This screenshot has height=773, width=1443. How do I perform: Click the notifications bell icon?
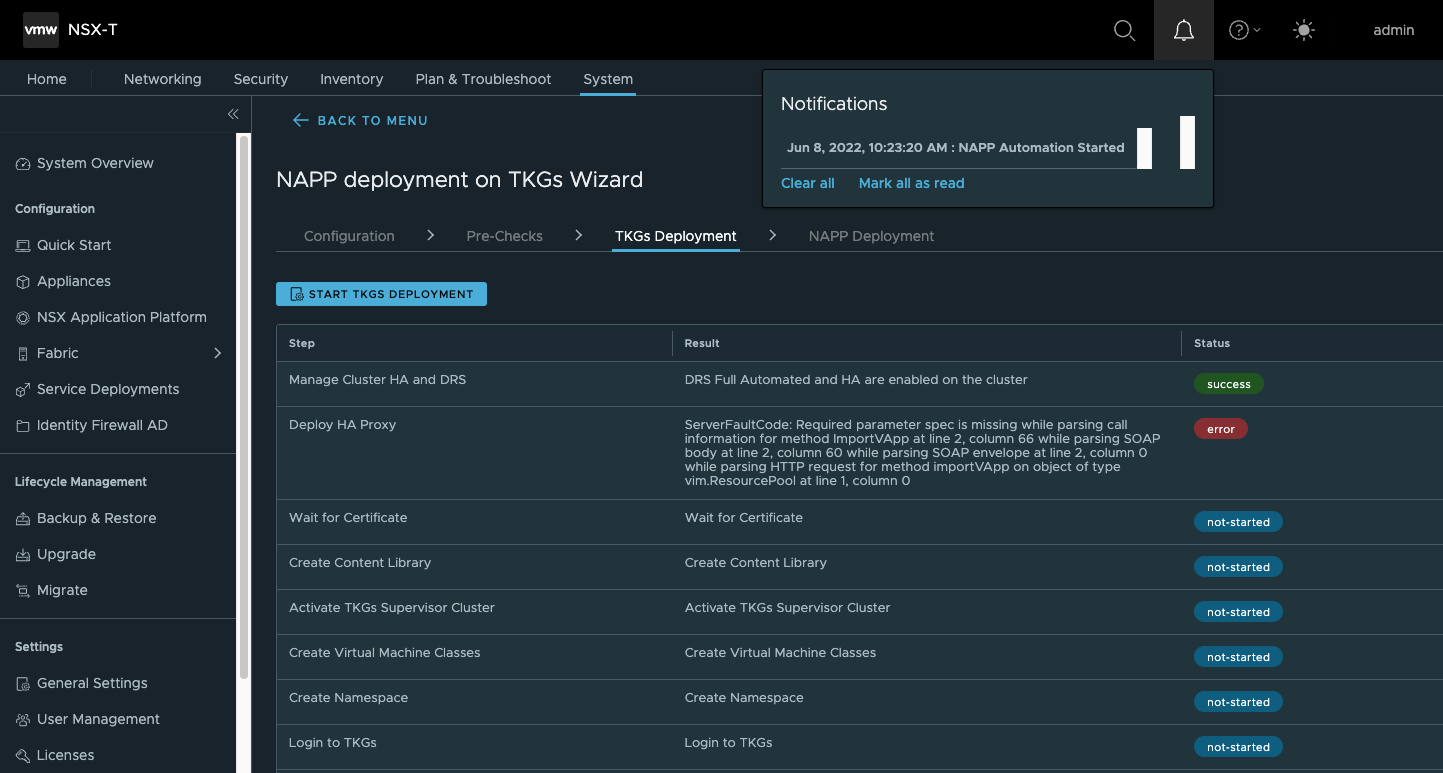pyautogui.click(x=1184, y=30)
